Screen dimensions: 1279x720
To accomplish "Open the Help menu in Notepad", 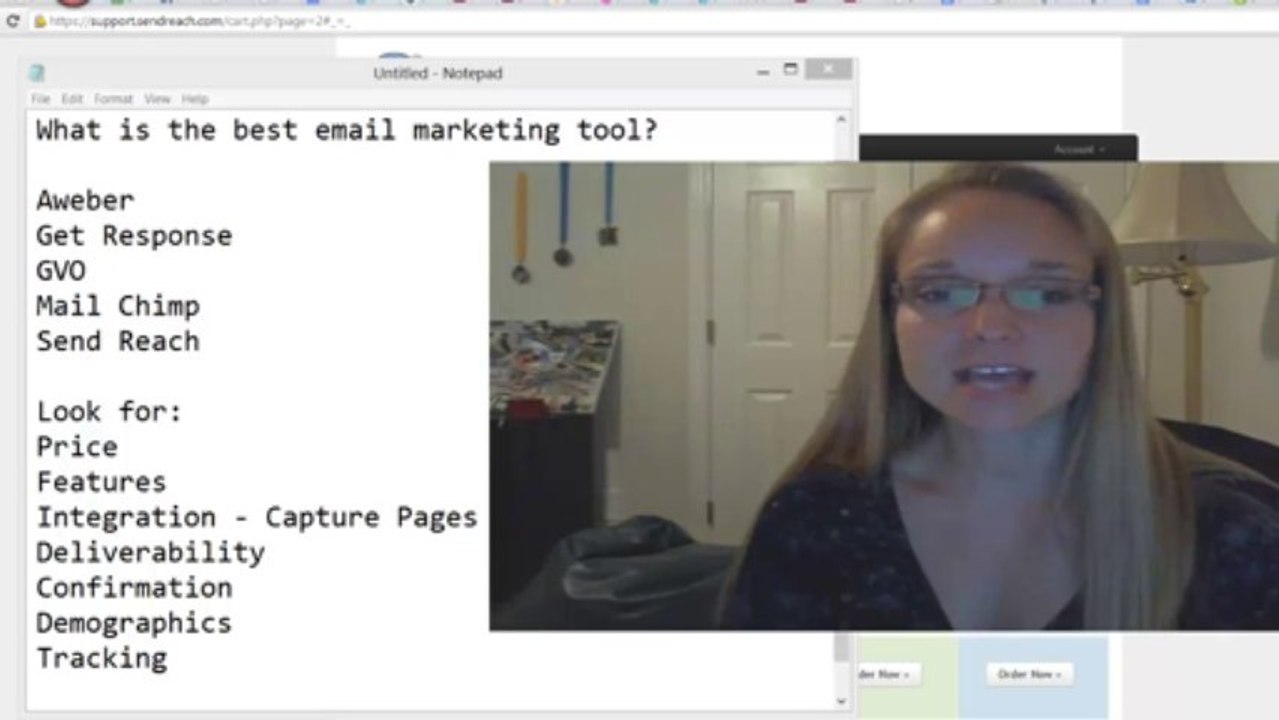I will 195,99.
